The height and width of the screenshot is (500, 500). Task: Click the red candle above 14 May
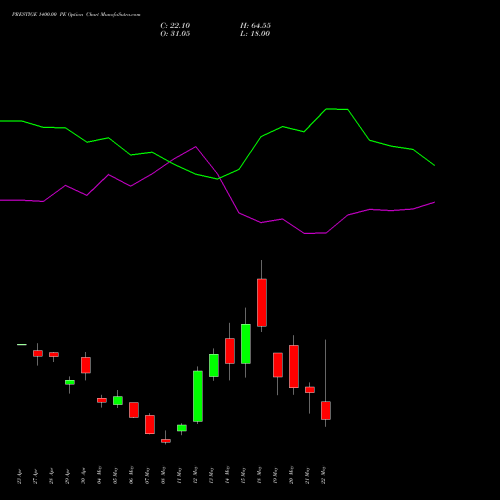[x=230, y=351]
